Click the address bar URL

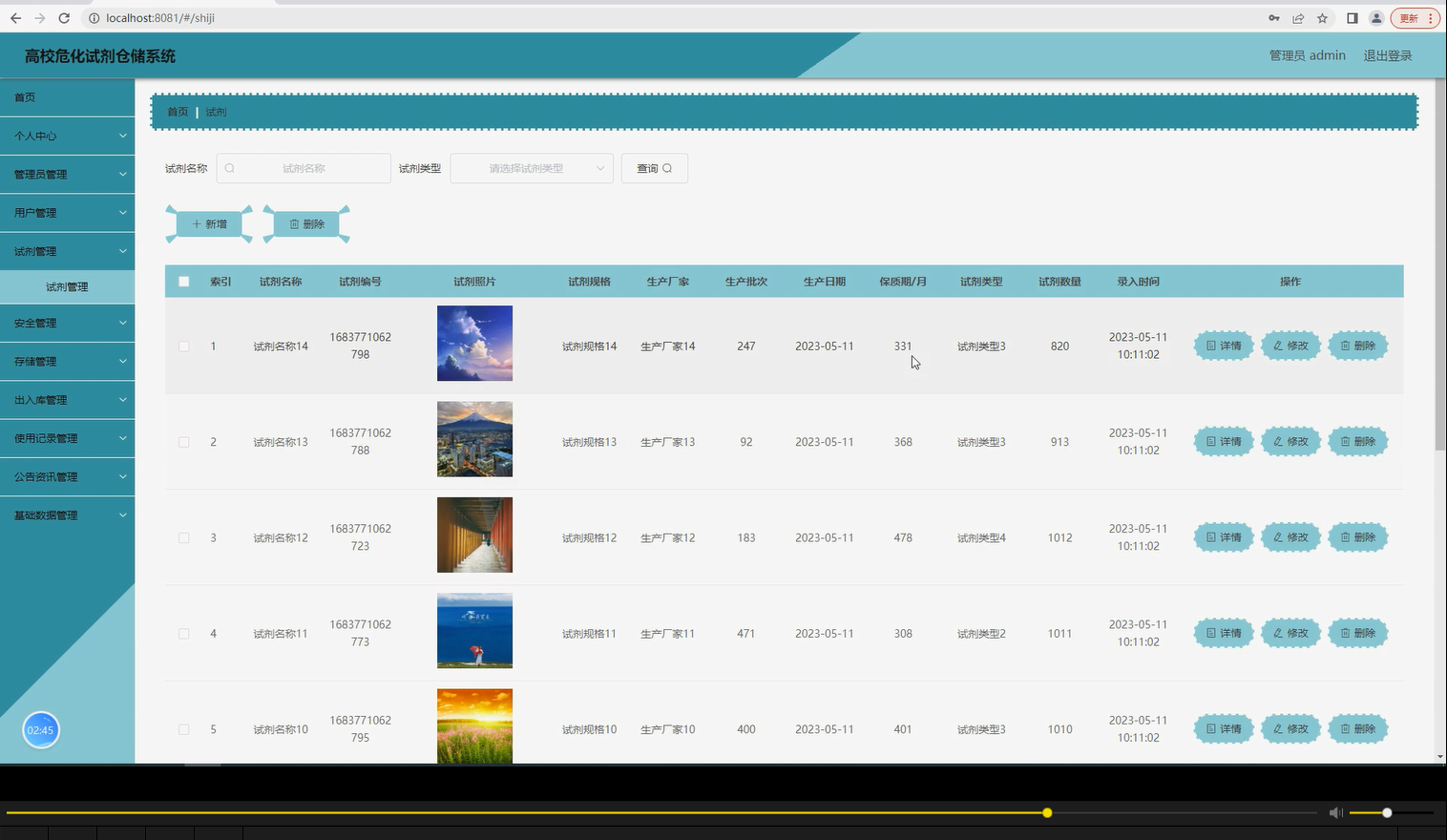click(x=159, y=18)
